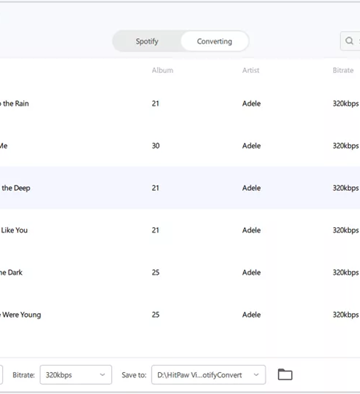Select the song row ending 'Like You'
Viewport: 360px width, 394px height.
tap(180, 230)
